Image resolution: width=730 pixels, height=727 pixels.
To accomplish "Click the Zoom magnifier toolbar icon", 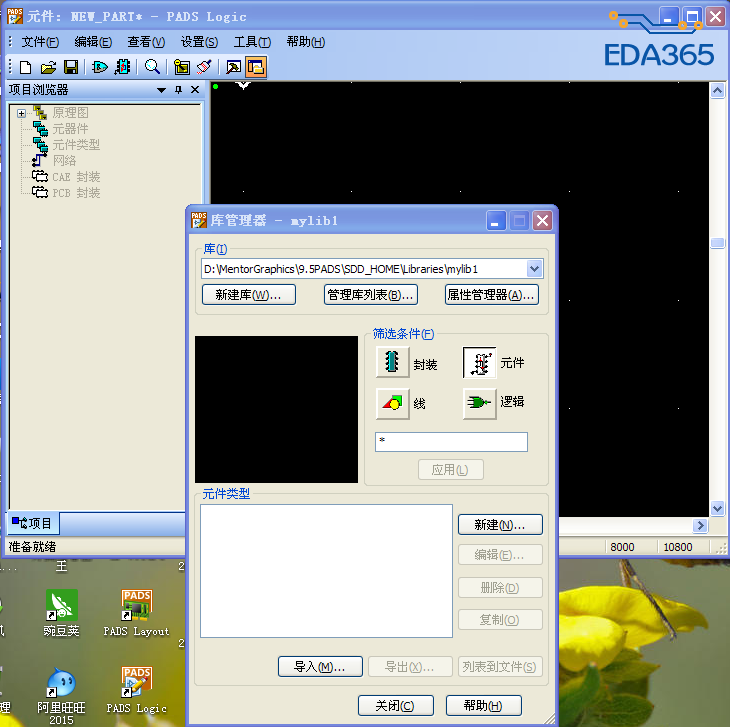I will 152,67.
